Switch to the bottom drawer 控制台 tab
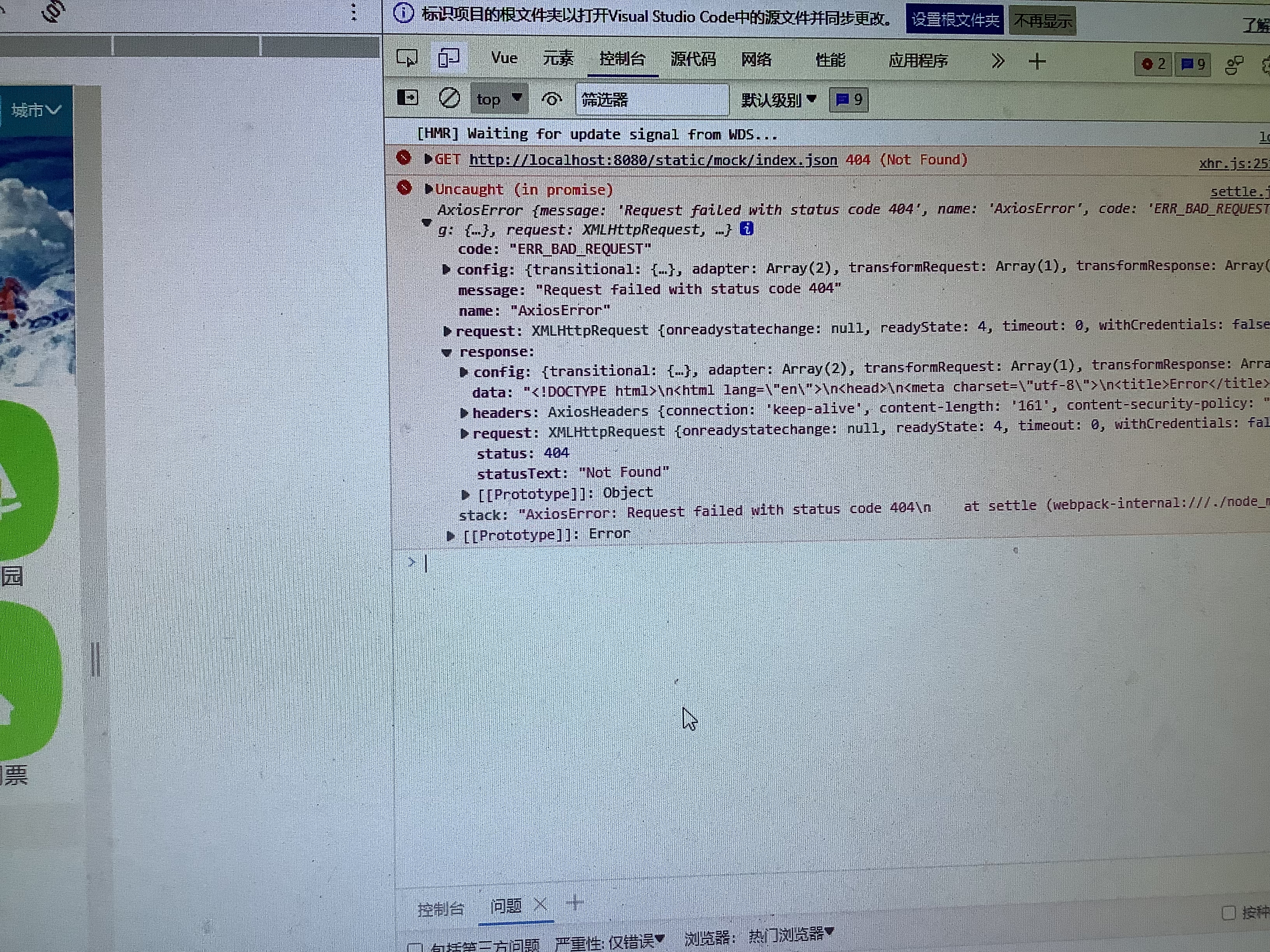1270x952 pixels. 440,909
